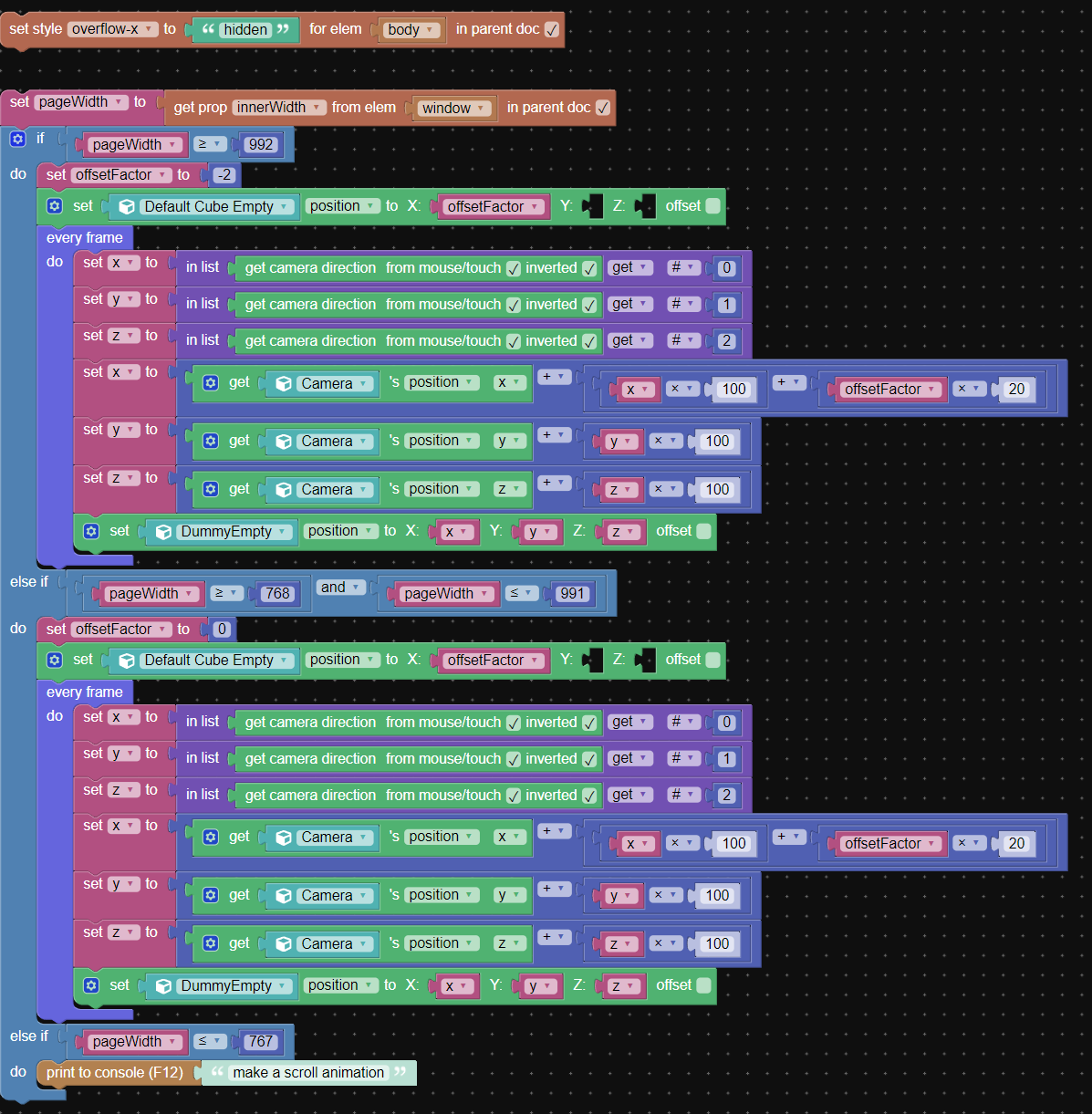Viewport: 1092px width, 1114px height.
Task: Edit the 992 number field
Action: pos(261,144)
